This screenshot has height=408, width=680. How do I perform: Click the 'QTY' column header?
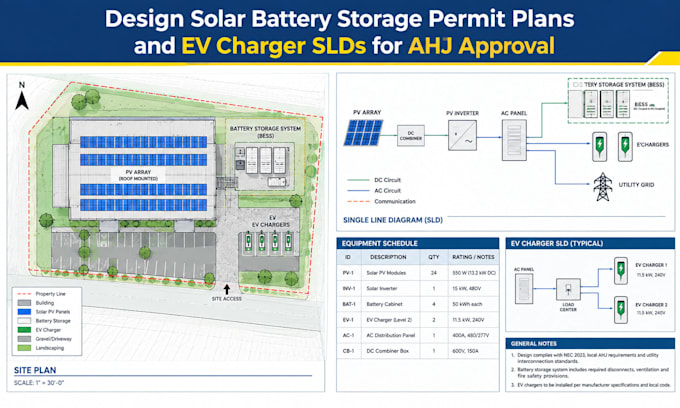434,257
